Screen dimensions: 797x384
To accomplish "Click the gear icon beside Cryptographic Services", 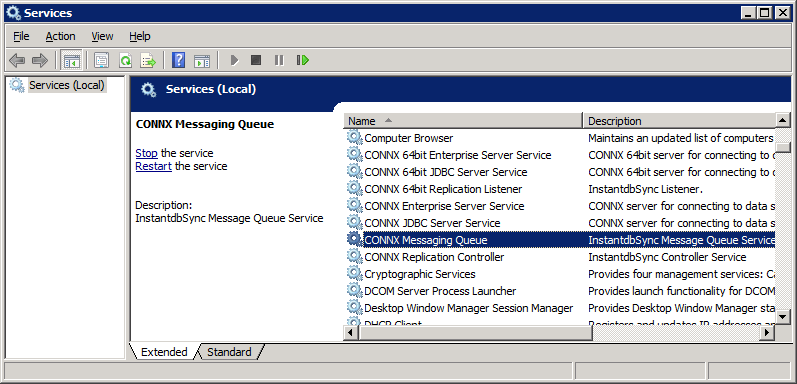I will tap(354, 274).
